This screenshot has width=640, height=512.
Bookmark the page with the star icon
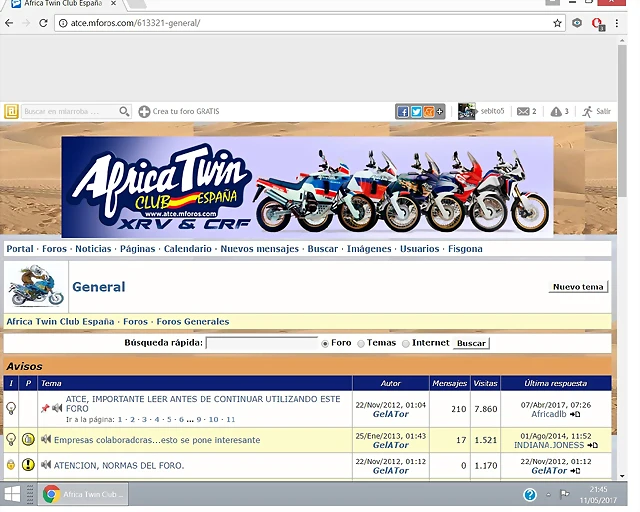557,23
